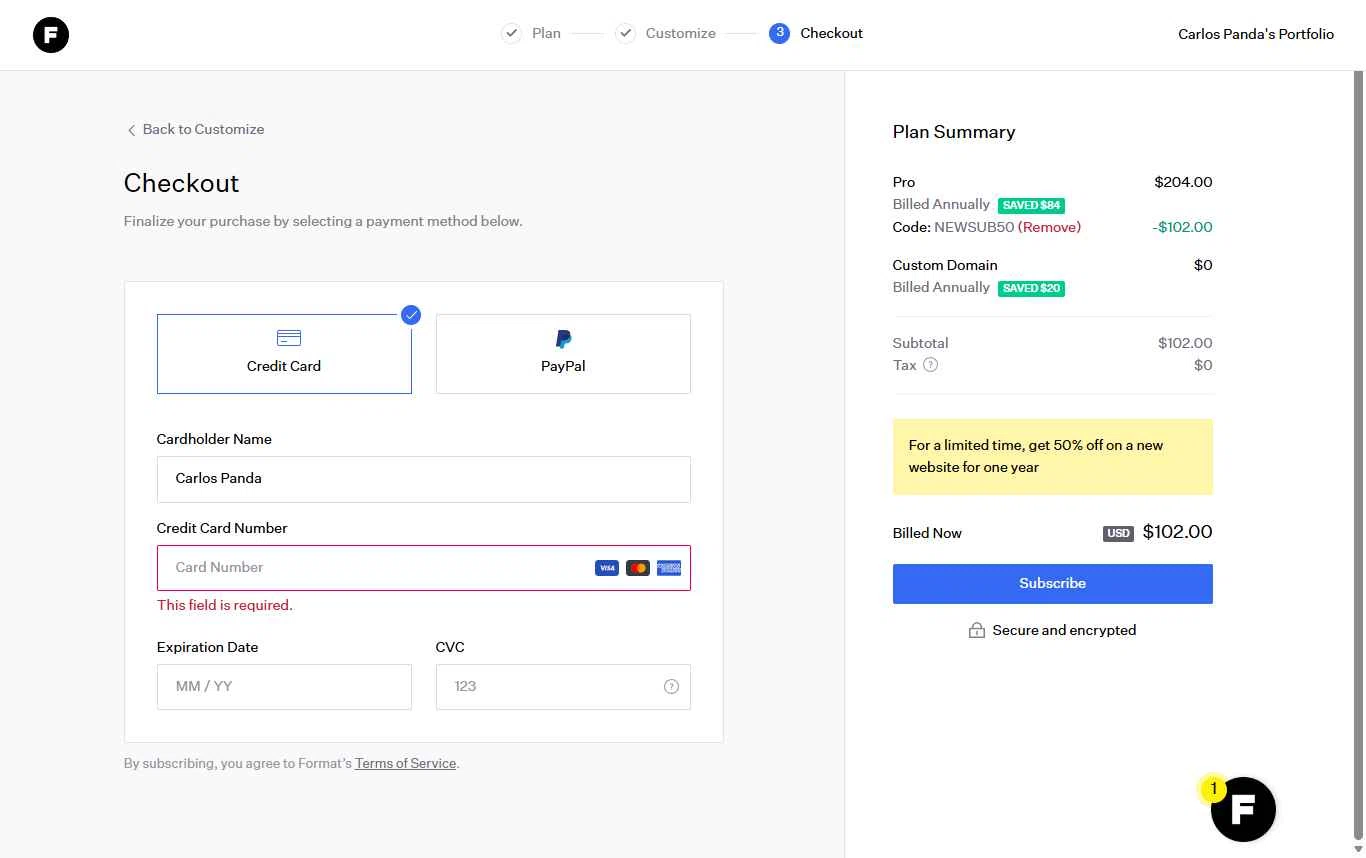Focus the Credit Card Number field
Viewport: 1366px width, 858px height.
coord(424,568)
